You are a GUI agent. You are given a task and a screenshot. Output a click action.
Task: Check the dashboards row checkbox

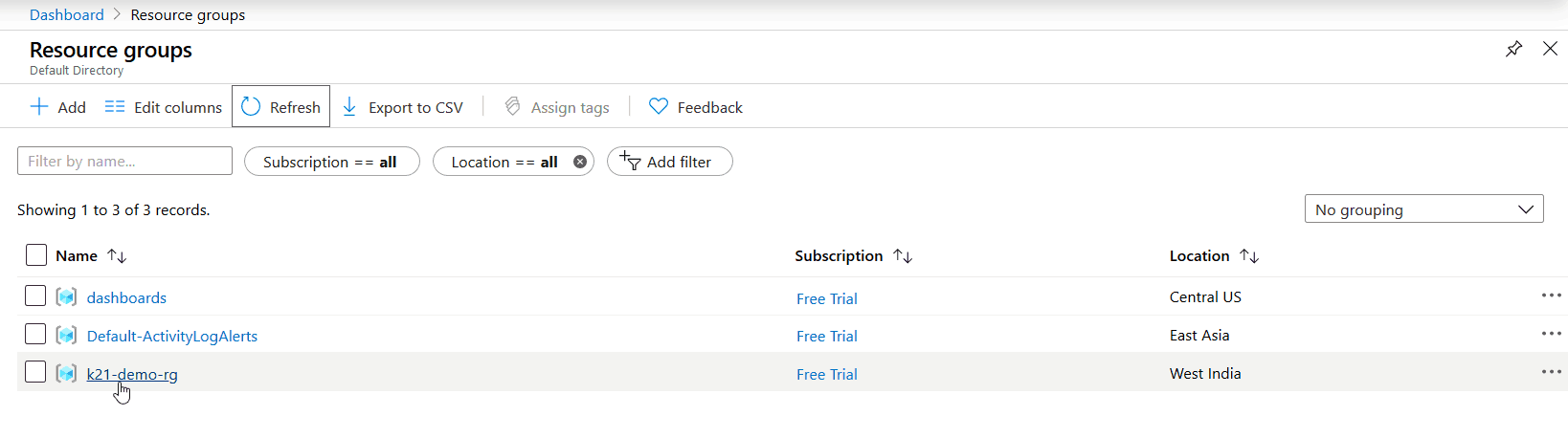coord(35,296)
